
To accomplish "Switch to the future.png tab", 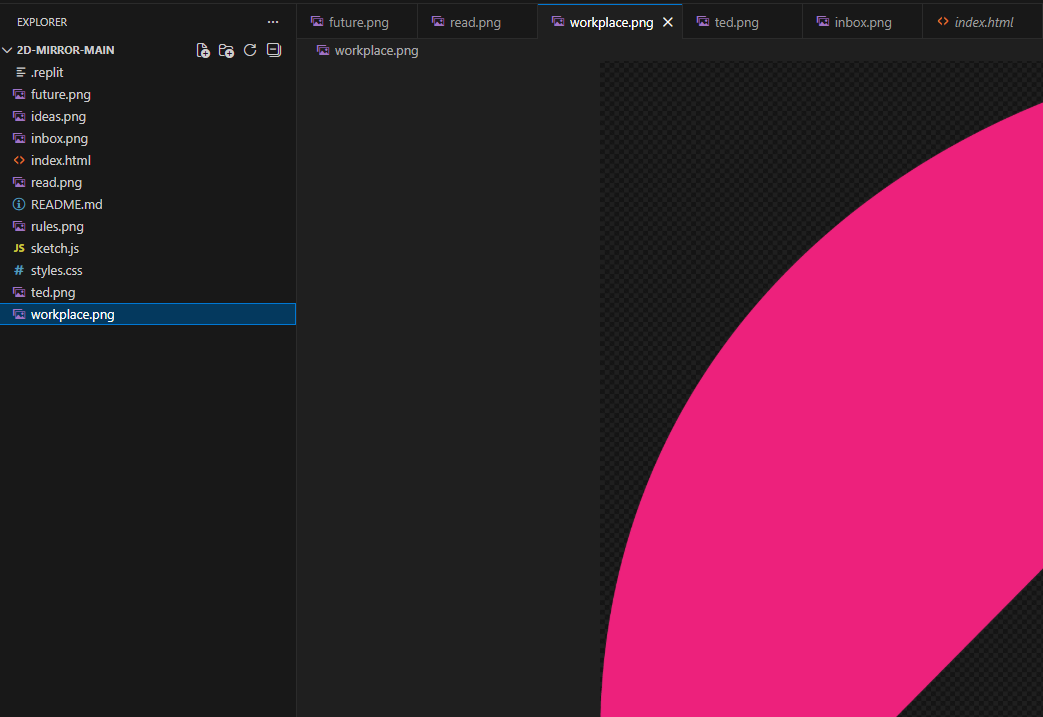I will pos(357,21).
